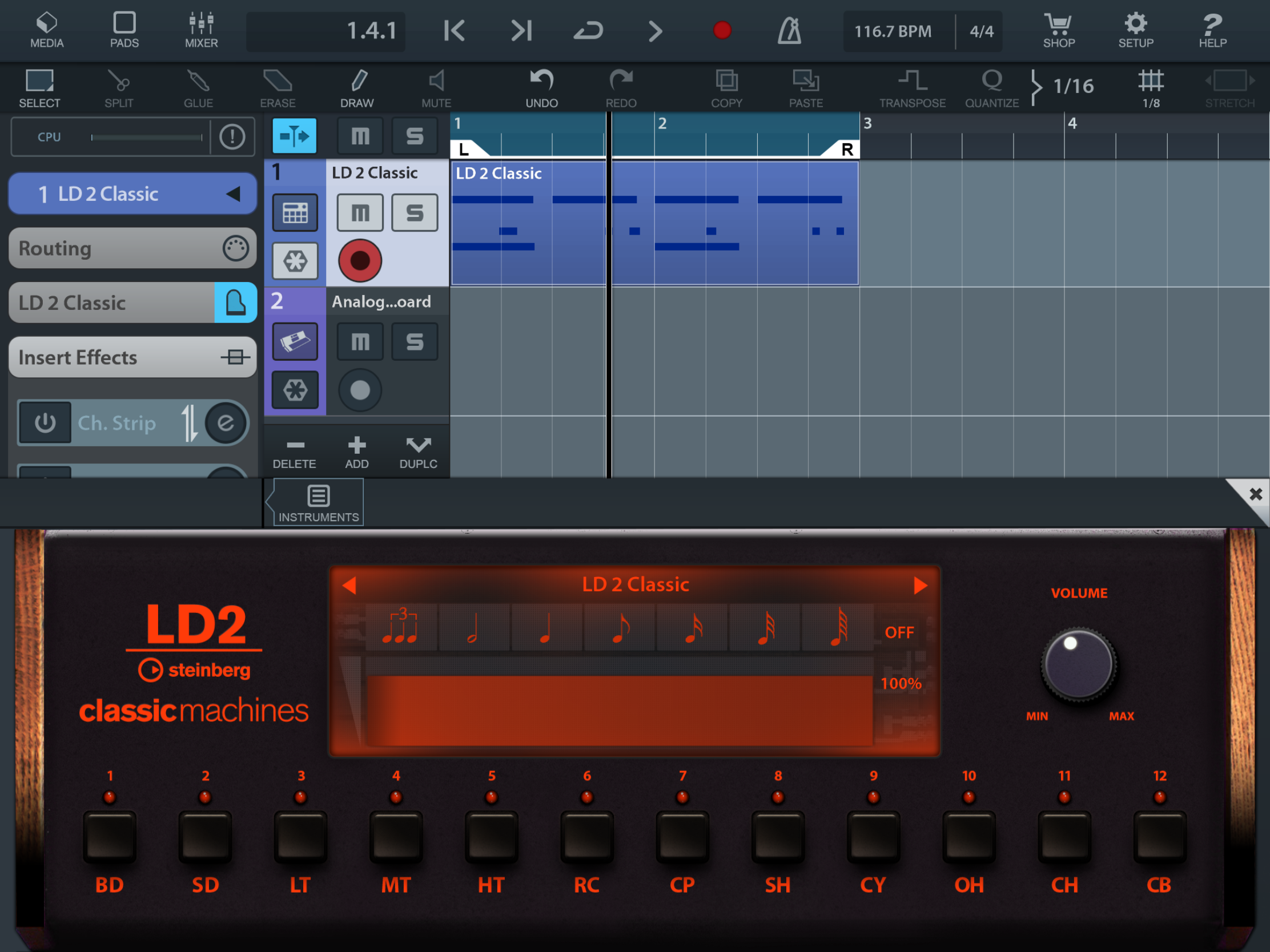Arm the Analog...oard track for recording
Viewport: 1270px width, 952px height.
point(360,390)
